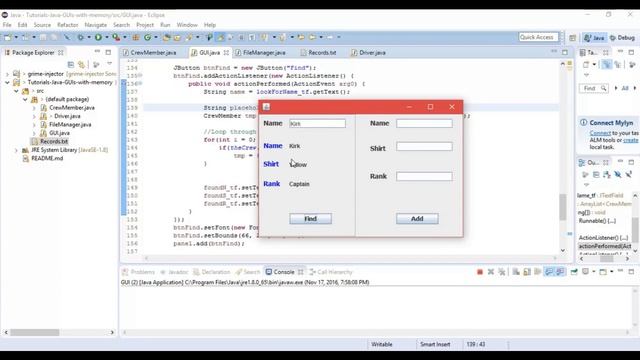
Task: Open the Problems tab
Action: click(139, 272)
